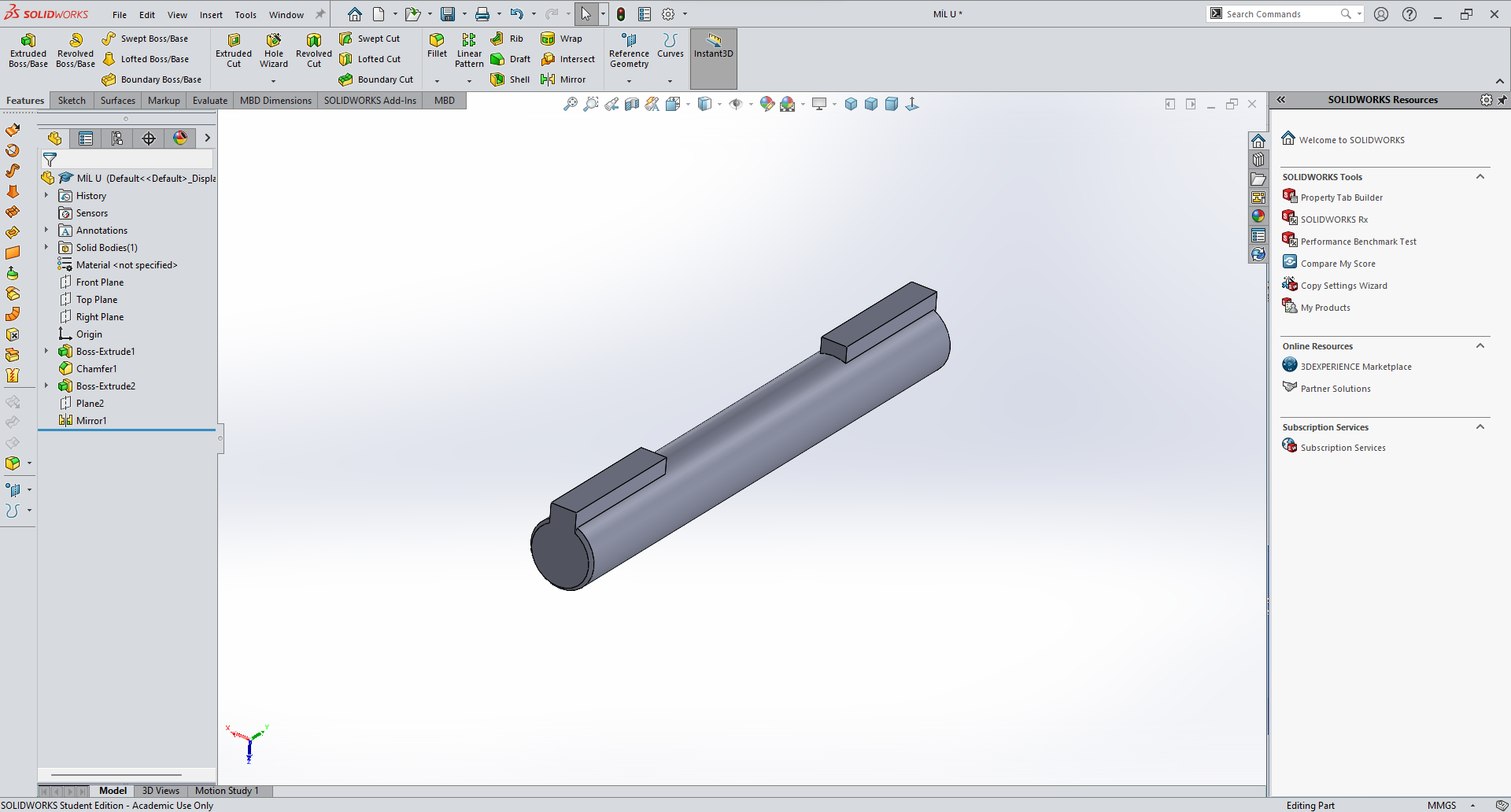Open the Appearances task pane tab

point(1258,216)
